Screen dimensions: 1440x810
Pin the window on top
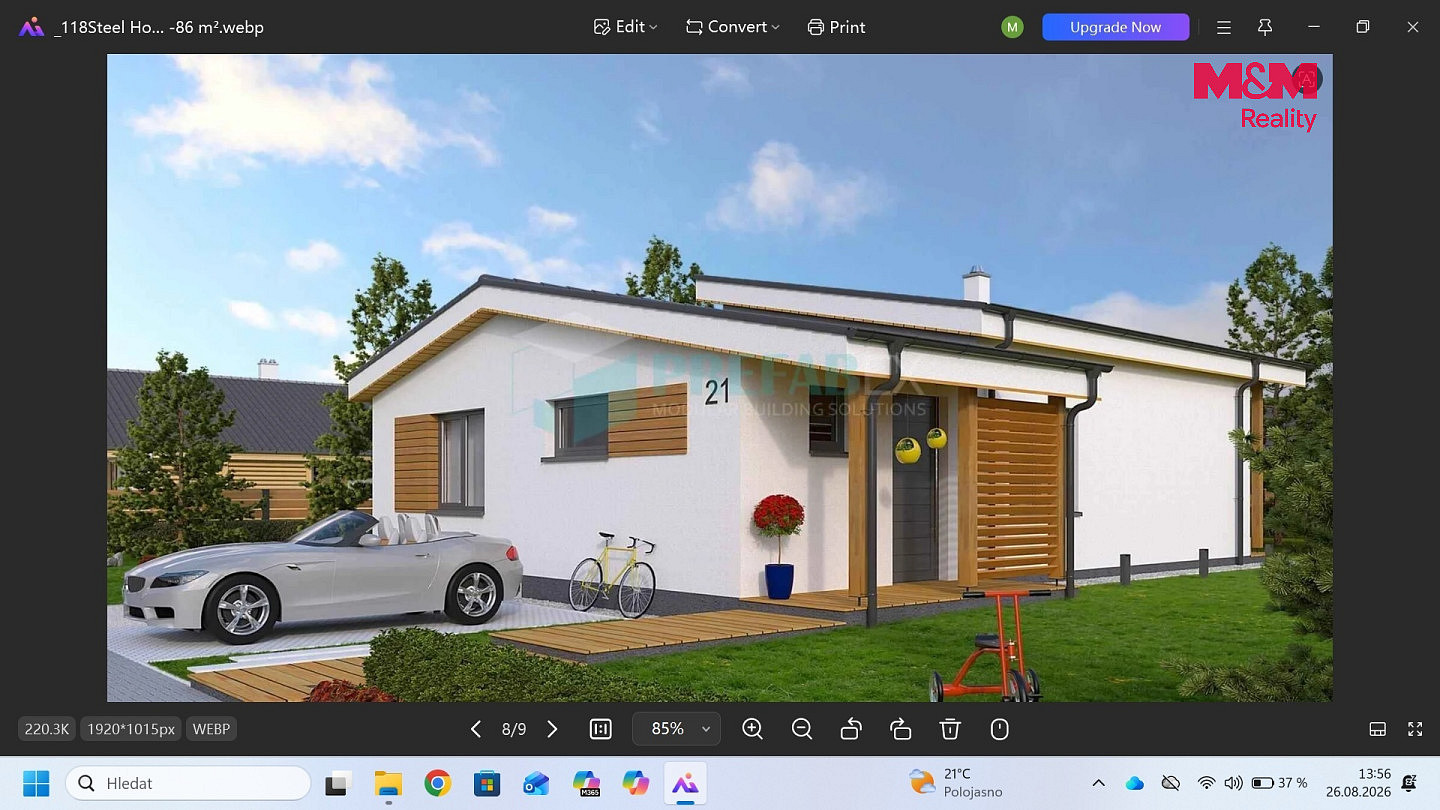(x=1265, y=27)
